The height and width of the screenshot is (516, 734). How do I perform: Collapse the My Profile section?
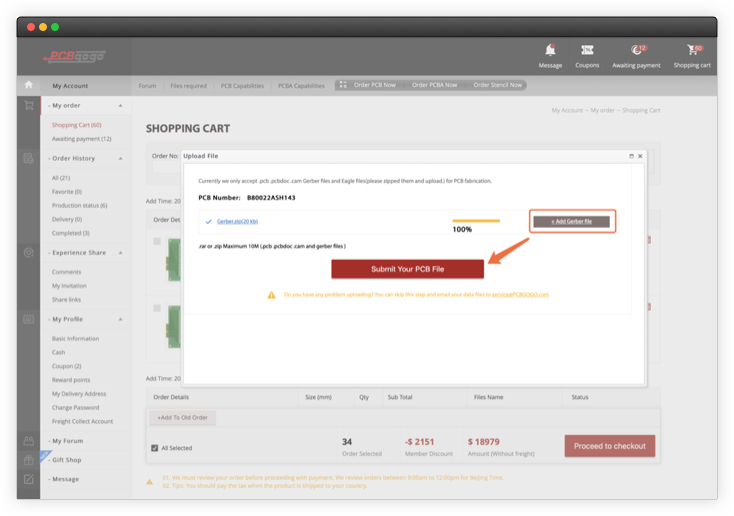[121, 319]
